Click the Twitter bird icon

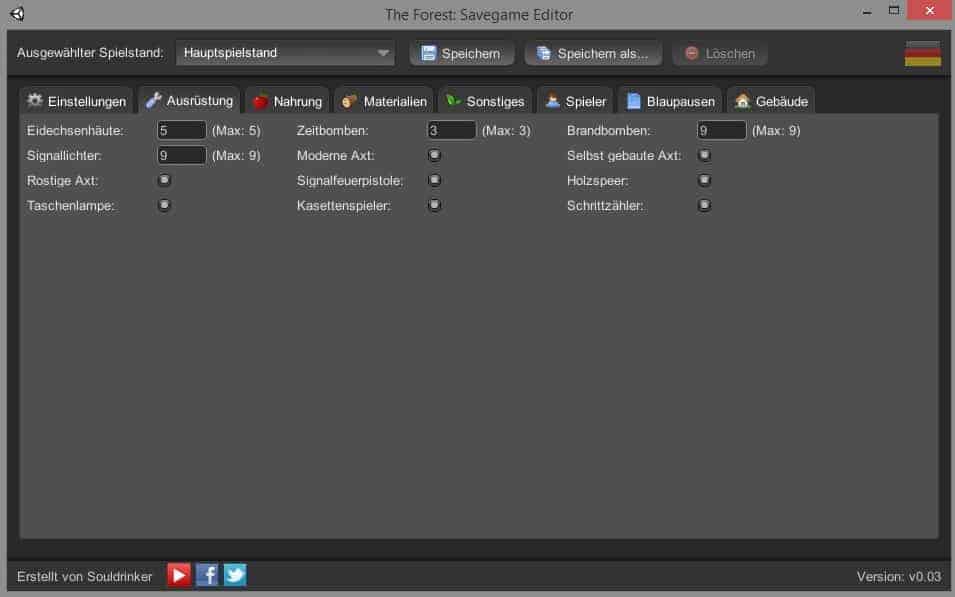[x=235, y=575]
